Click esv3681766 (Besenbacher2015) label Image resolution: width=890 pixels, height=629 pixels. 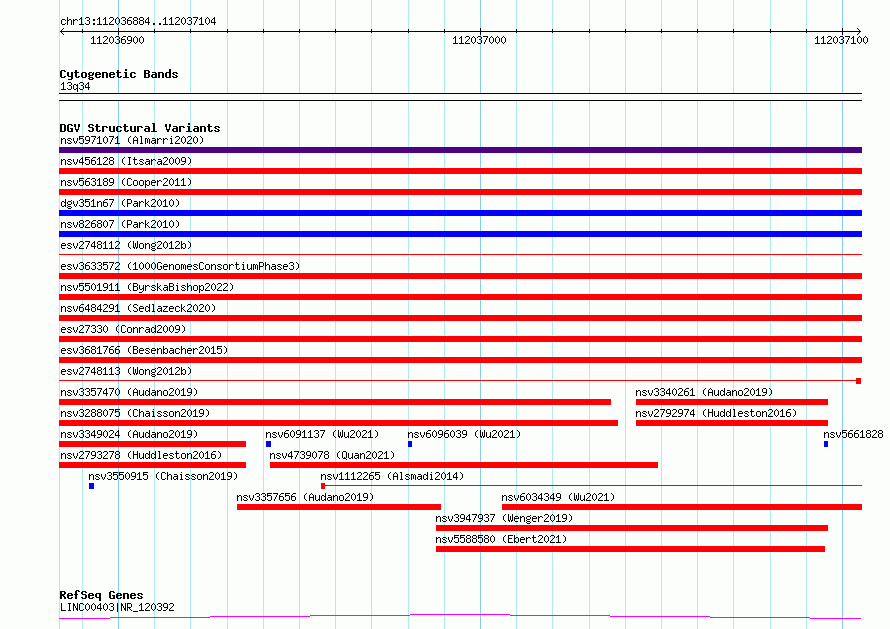coord(144,350)
